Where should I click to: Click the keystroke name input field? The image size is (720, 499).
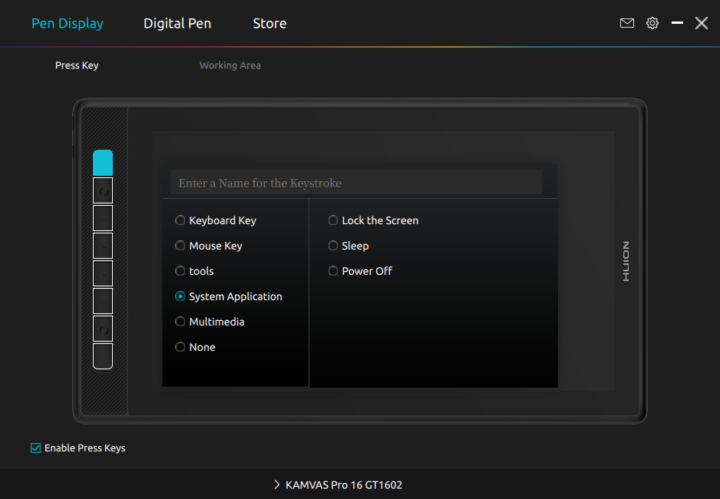click(x=356, y=183)
